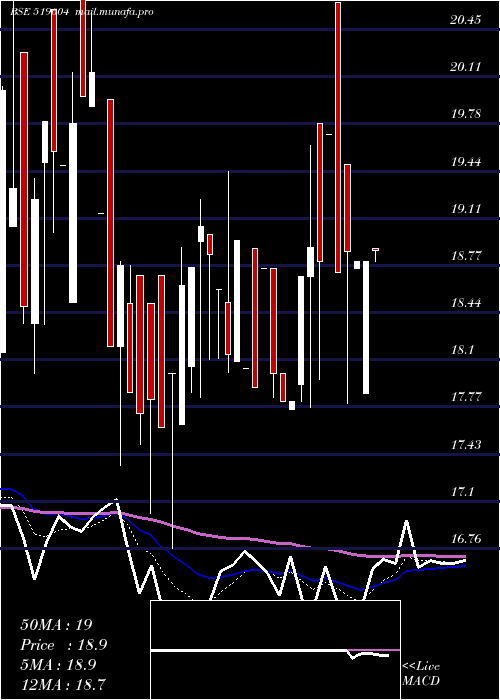Viewport: 500px width, 700px height.
Task: Click the 18.1 price axis label
Action: 462,350
